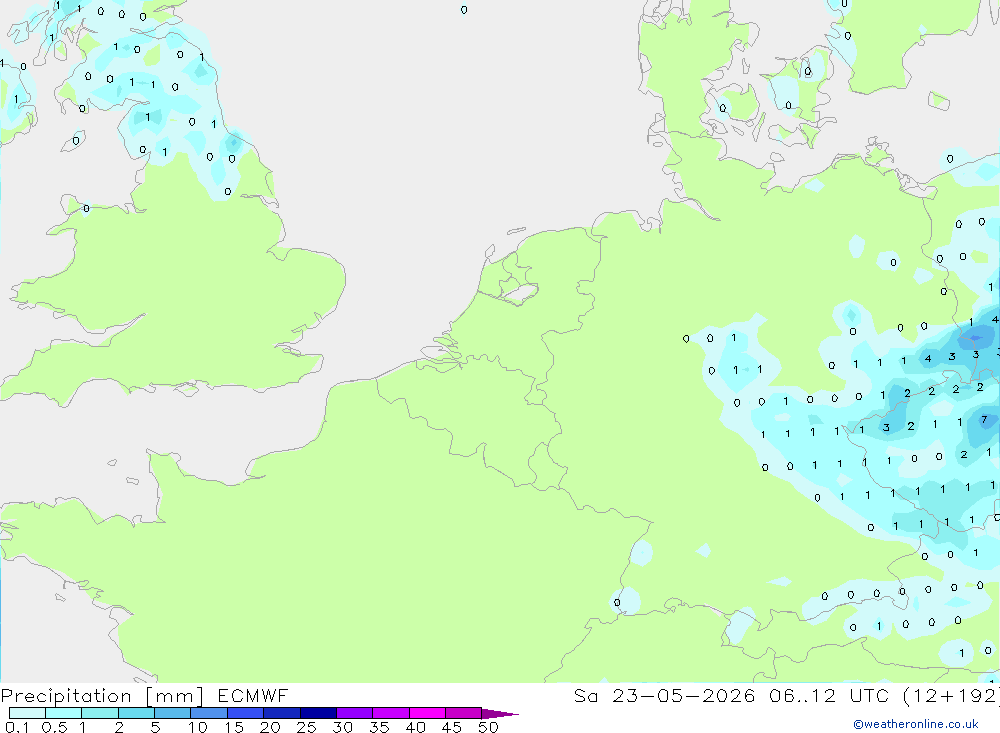Click the '7' precipitation value on the map

pyautogui.click(x=984, y=419)
